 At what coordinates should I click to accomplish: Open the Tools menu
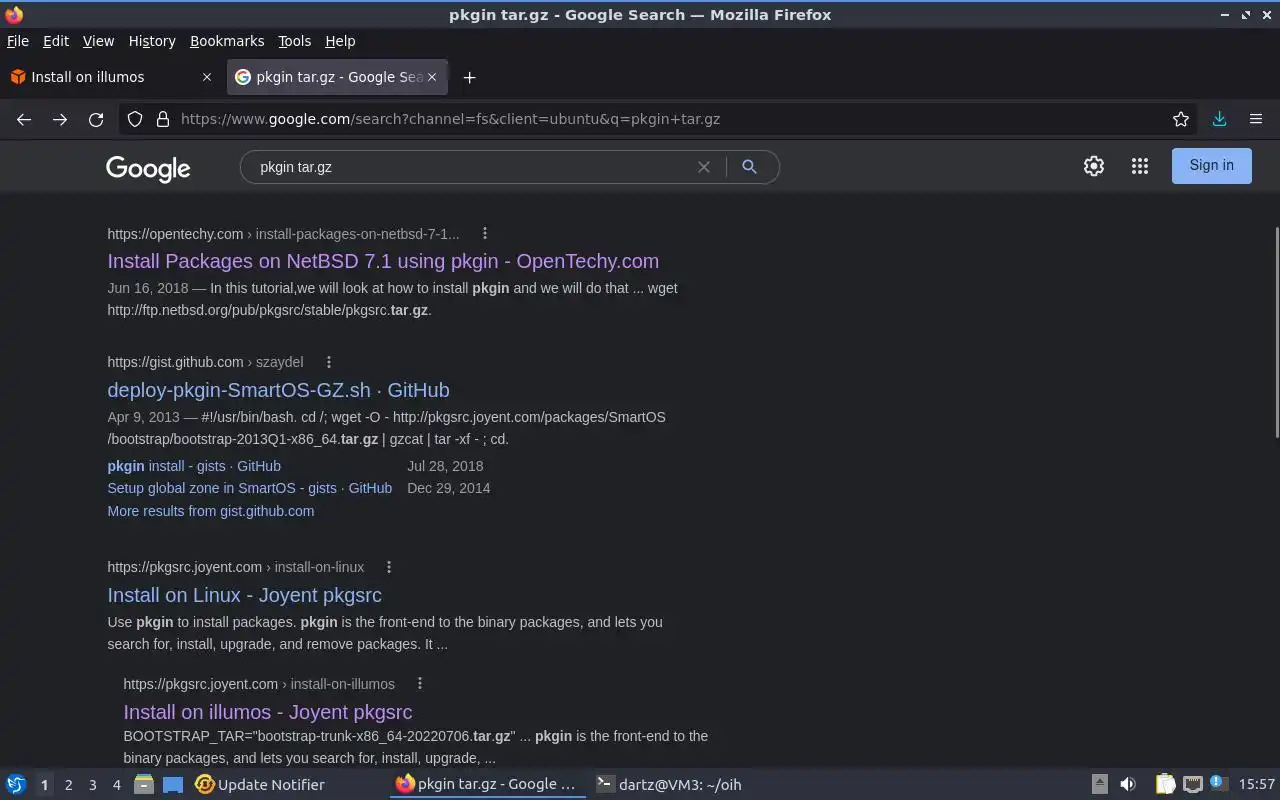[294, 41]
